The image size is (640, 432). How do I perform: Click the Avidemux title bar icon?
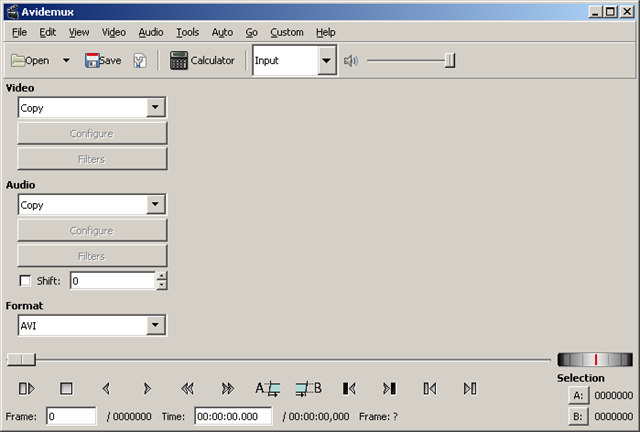coord(12,12)
